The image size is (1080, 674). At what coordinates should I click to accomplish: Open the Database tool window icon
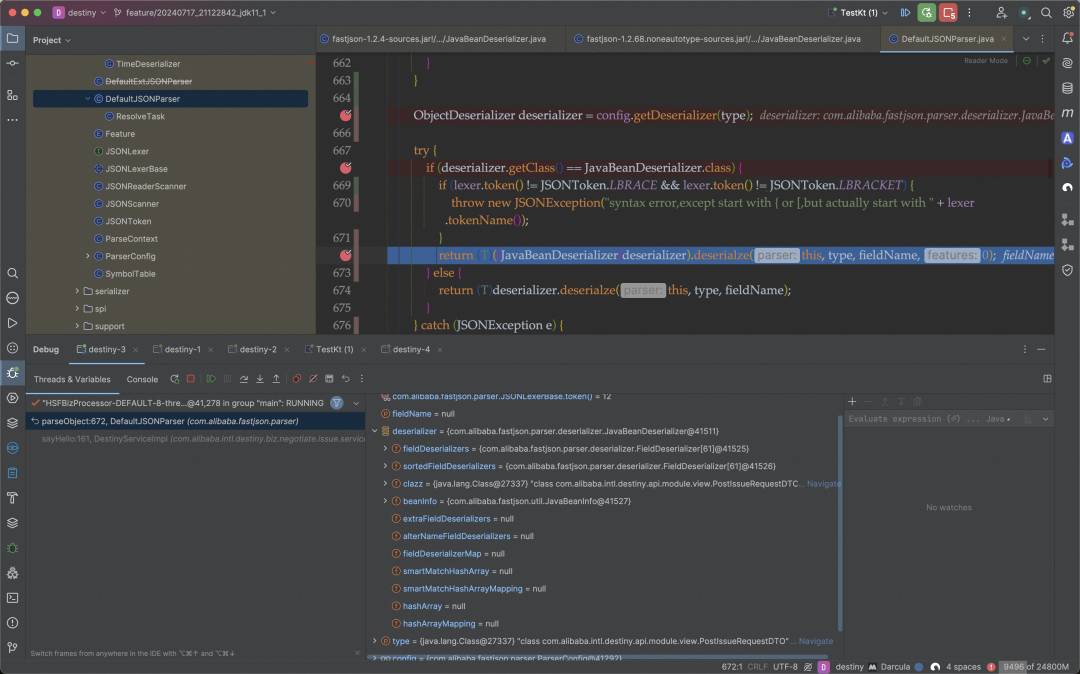[x=1067, y=87]
